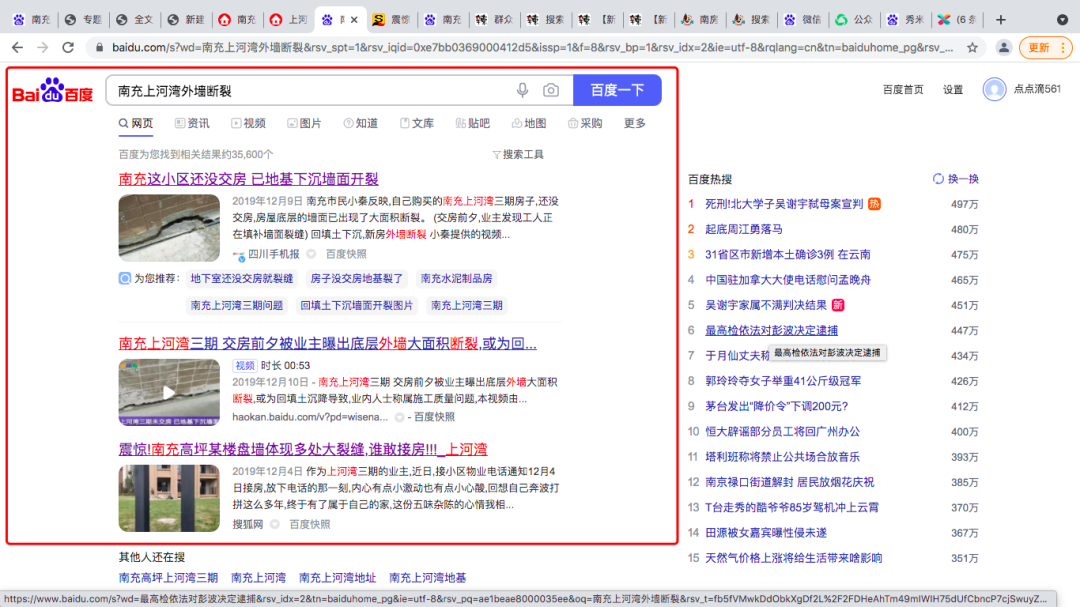Open result 震惊!南充高坪某楼盘墙体现多处大裂缝

coord(303,449)
